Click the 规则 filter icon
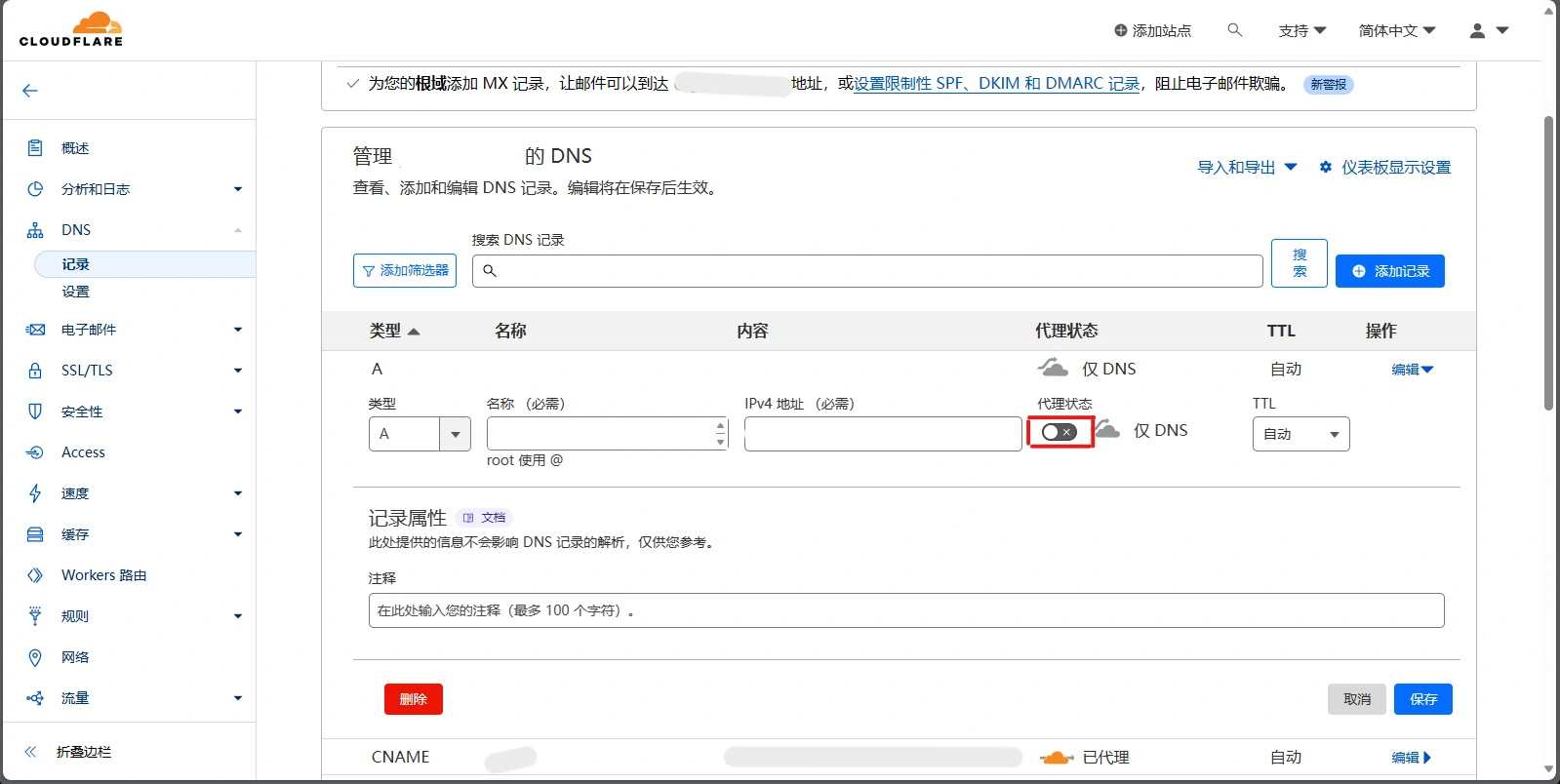 (35, 616)
